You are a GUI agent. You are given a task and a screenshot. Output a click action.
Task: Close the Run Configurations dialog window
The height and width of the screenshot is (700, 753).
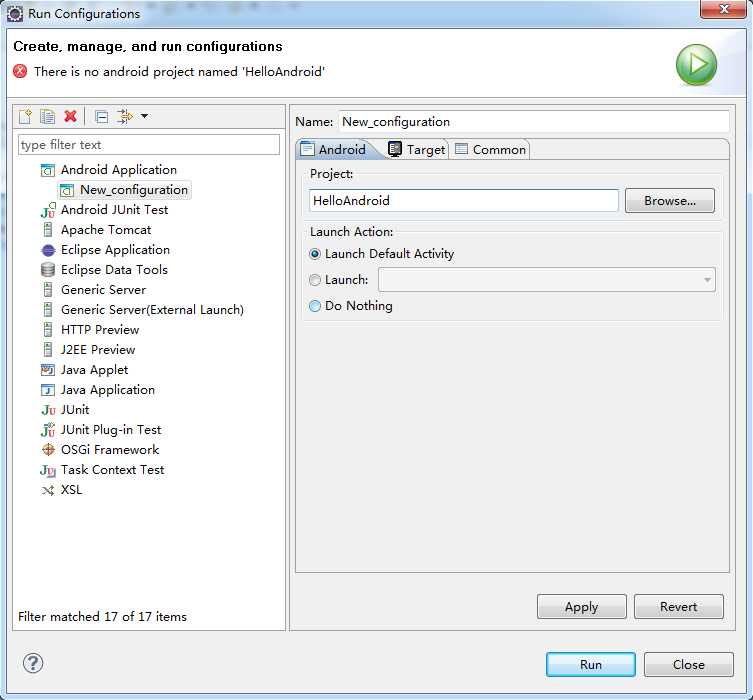point(723,9)
